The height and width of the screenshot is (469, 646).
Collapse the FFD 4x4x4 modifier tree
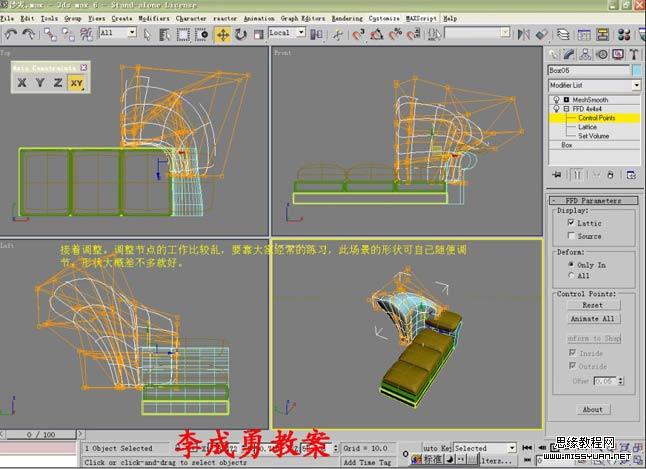[566, 109]
